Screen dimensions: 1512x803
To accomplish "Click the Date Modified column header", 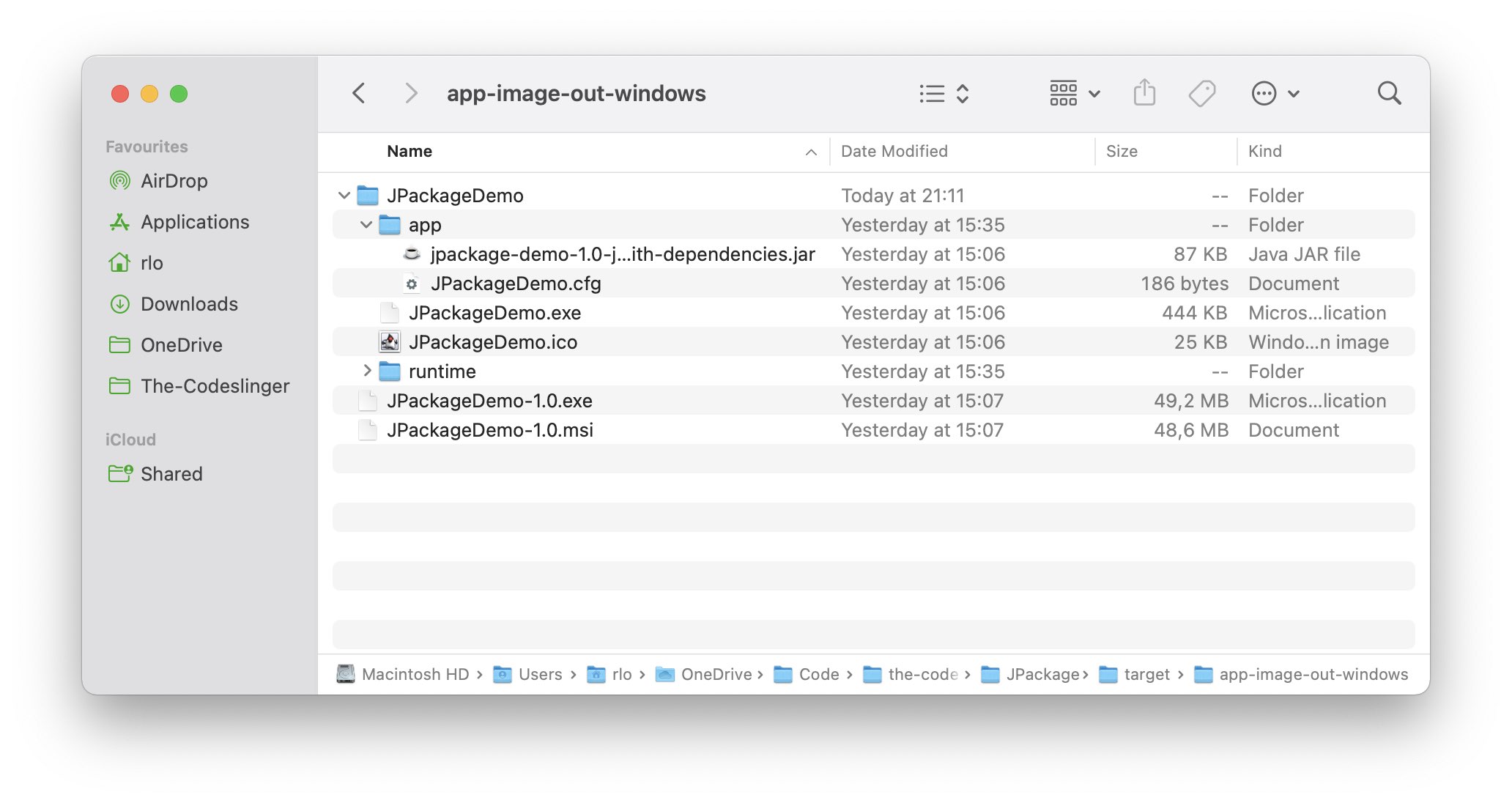I will (895, 151).
